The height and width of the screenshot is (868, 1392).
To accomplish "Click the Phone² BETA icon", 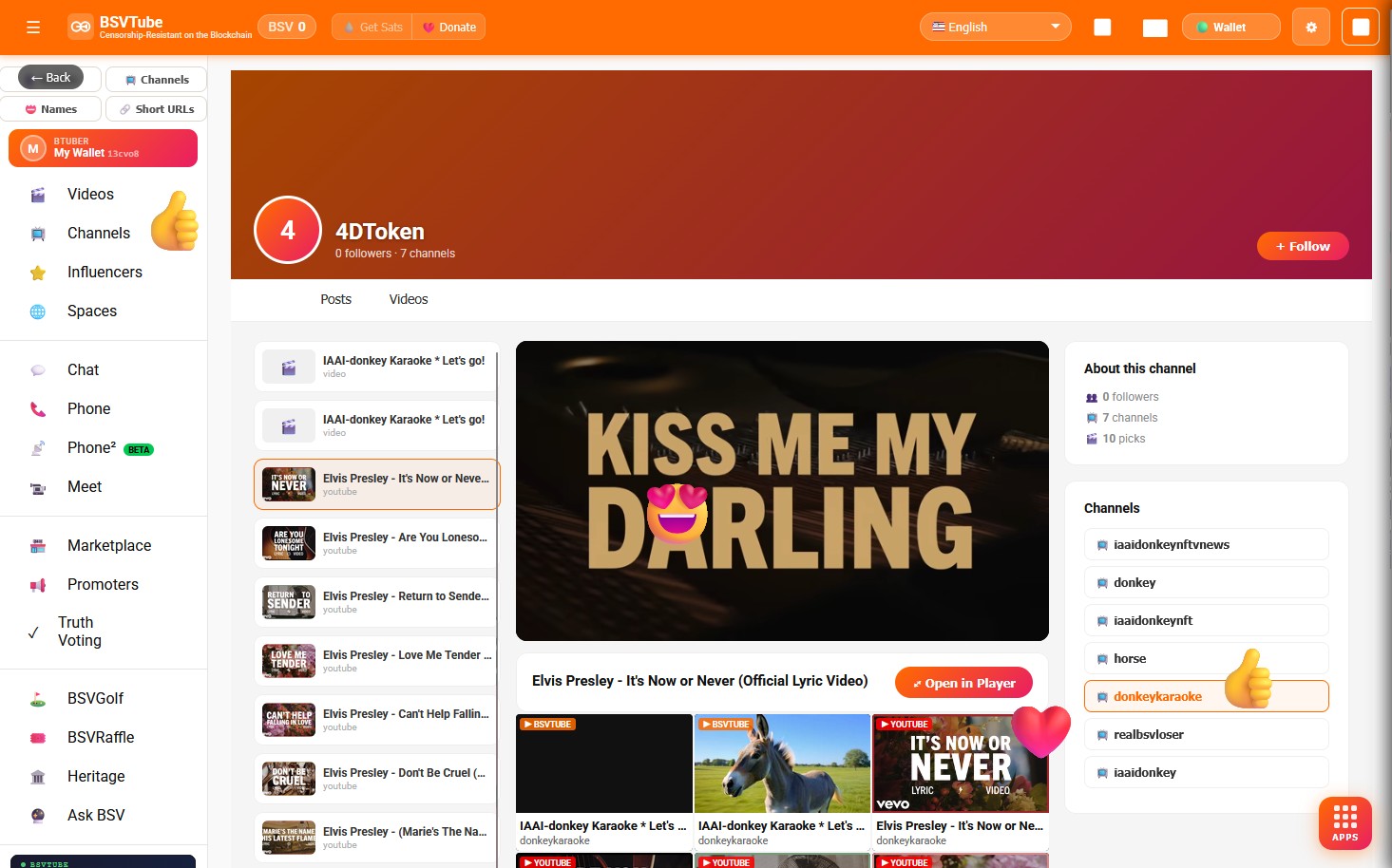I will (x=38, y=448).
